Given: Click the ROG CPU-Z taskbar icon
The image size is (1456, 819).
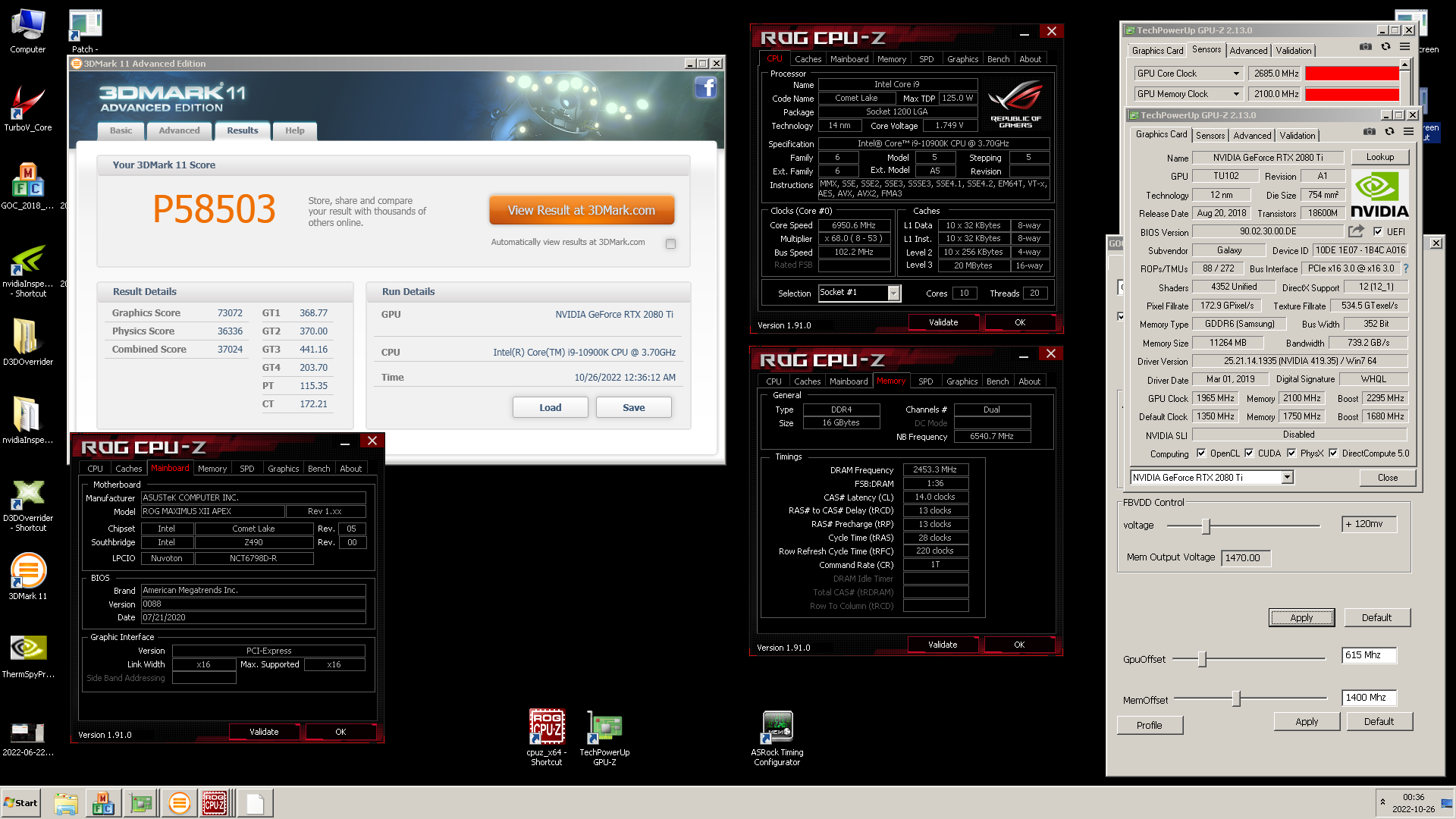Looking at the screenshot, I should (x=215, y=803).
